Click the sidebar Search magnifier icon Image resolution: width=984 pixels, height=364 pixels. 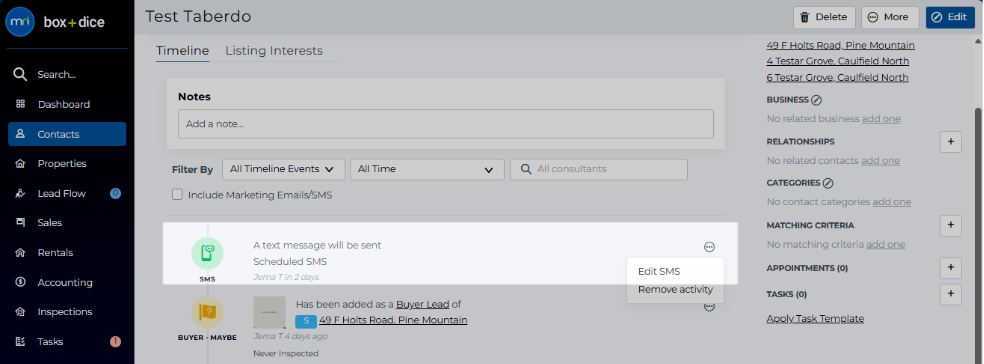(20, 75)
